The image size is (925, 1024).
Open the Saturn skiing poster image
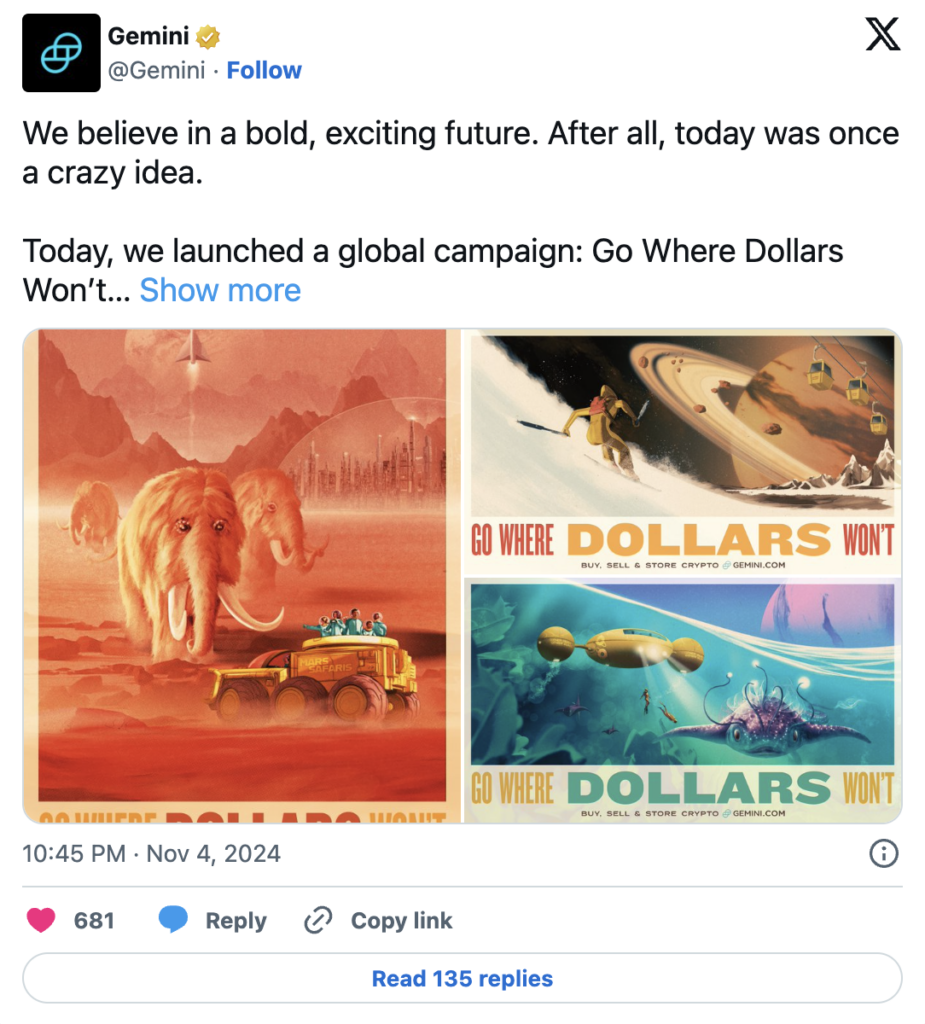coord(683,453)
